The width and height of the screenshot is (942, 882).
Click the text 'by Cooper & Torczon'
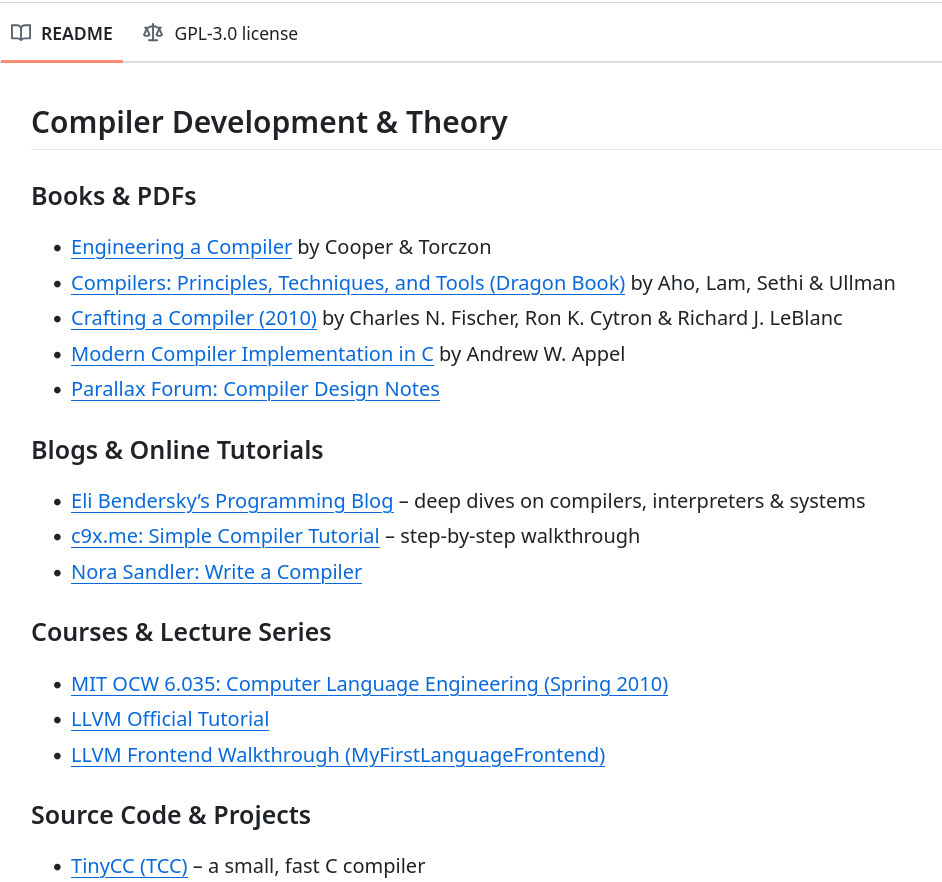[x=394, y=247]
